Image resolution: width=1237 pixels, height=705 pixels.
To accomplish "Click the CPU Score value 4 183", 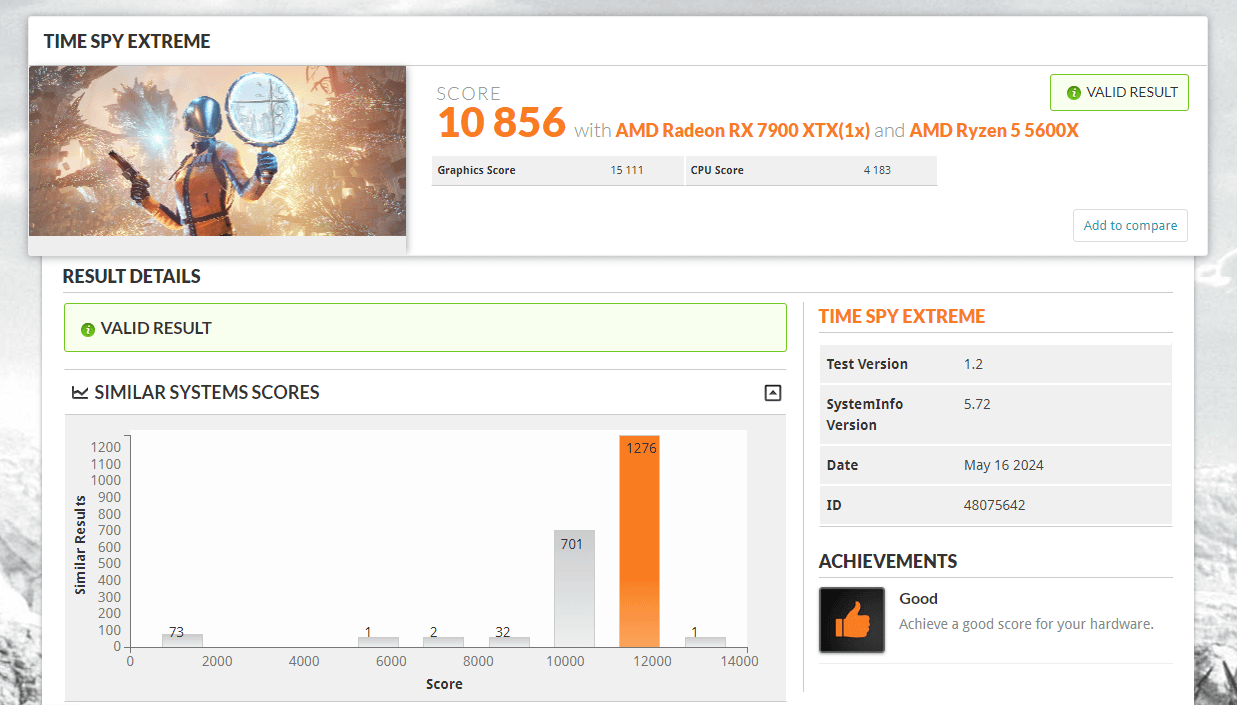I will (877, 170).
